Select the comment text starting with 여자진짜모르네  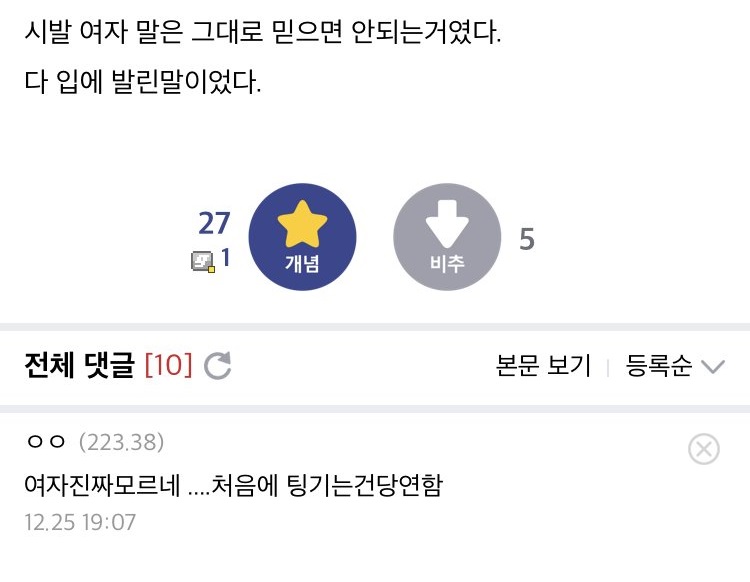(x=233, y=486)
